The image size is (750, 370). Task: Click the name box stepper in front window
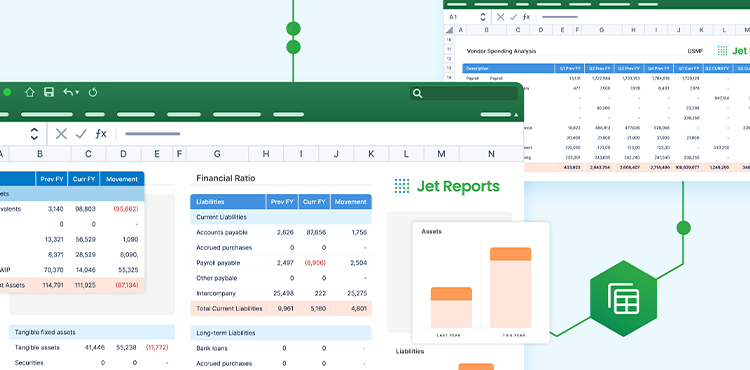(x=34, y=134)
